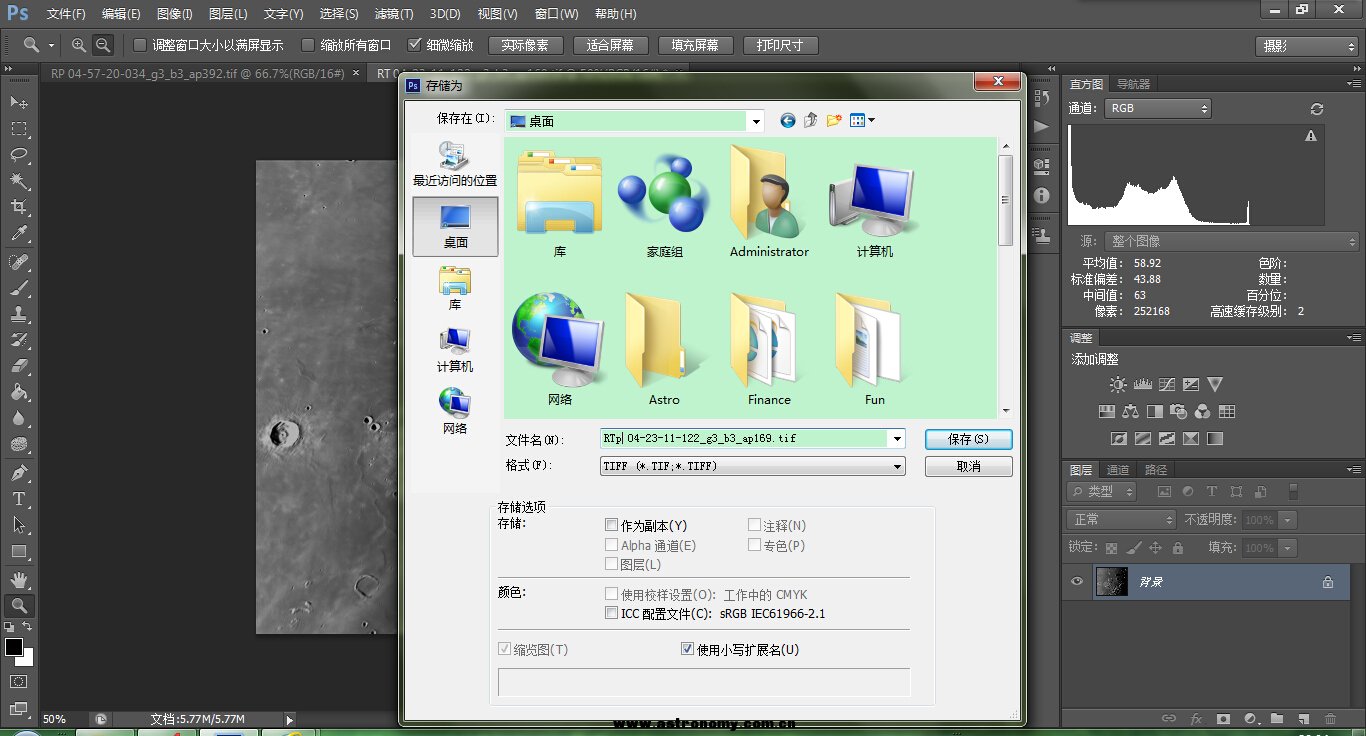1366x736 pixels.
Task: Open the view menu dropdown in save dialog
Action: [862, 120]
